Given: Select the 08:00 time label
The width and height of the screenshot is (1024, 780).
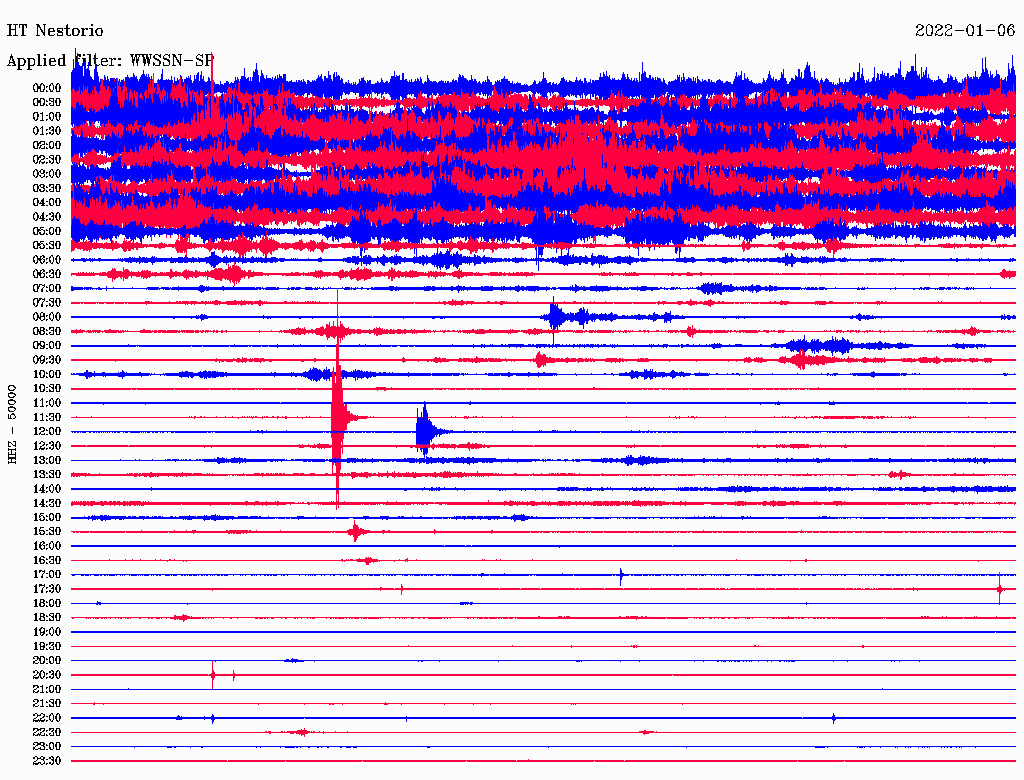Looking at the screenshot, I should click(x=47, y=317).
